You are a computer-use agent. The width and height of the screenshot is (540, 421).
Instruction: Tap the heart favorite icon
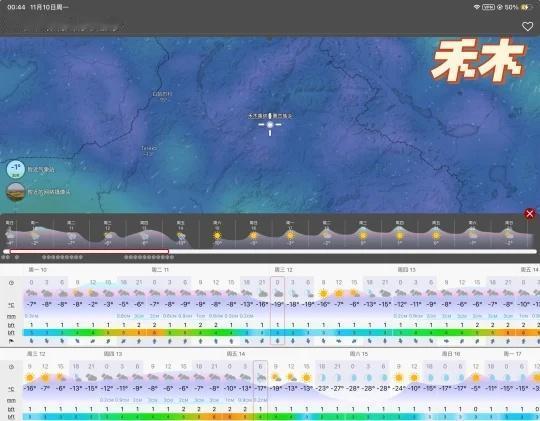tap(527, 27)
